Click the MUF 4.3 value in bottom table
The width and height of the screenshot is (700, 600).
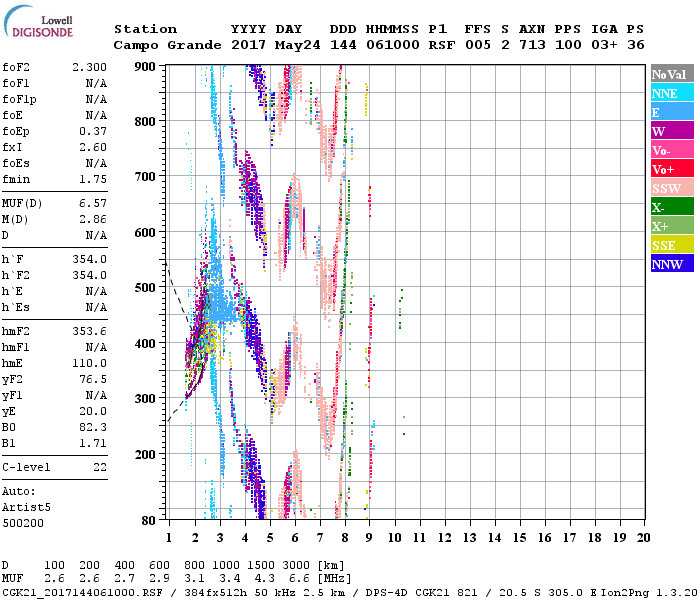pyautogui.click(x=264, y=579)
